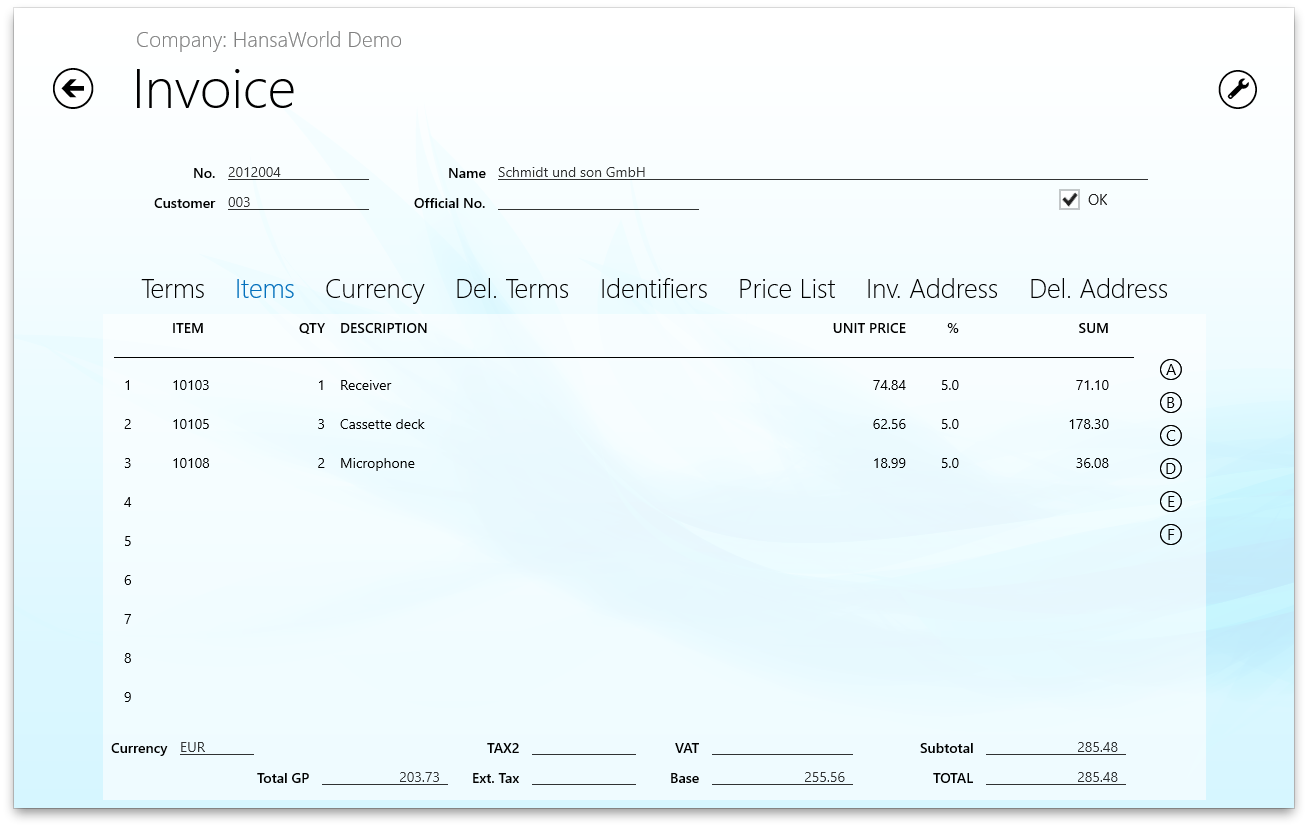Click the Name field with Schmidt und son GmbH
The height and width of the screenshot is (828, 1308).
point(821,172)
